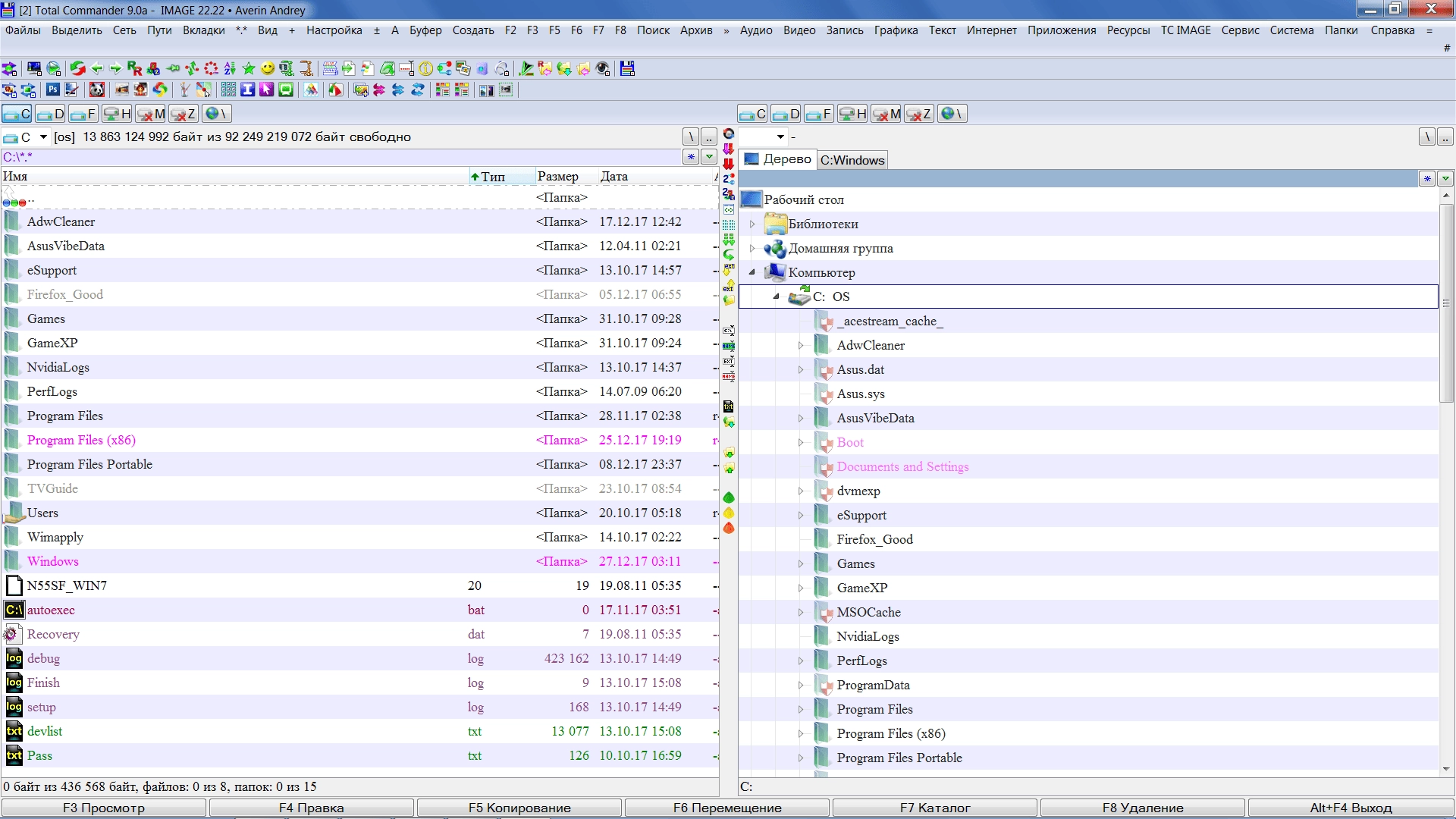Click the green curved arrow on middle bar
The height and width of the screenshot is (819, 1456).
729,255
